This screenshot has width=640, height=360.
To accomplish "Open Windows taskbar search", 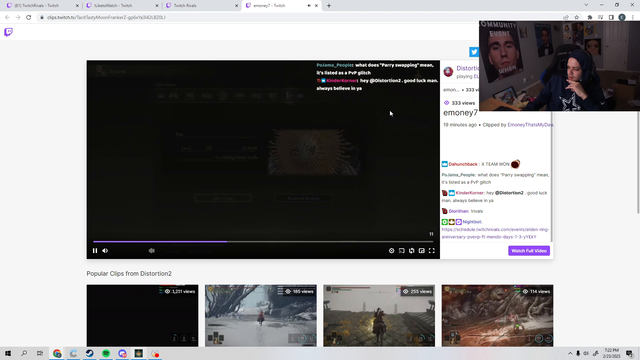I will pyautogui.click(x=24, y=353).
